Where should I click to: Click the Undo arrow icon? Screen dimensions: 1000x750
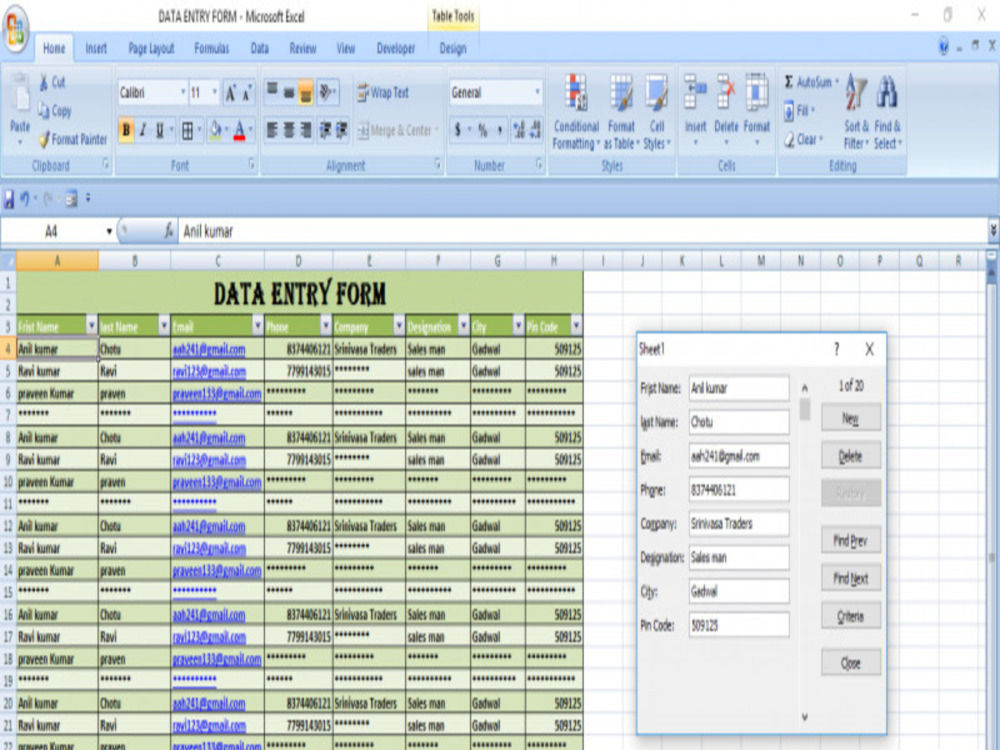pos(25,199)
